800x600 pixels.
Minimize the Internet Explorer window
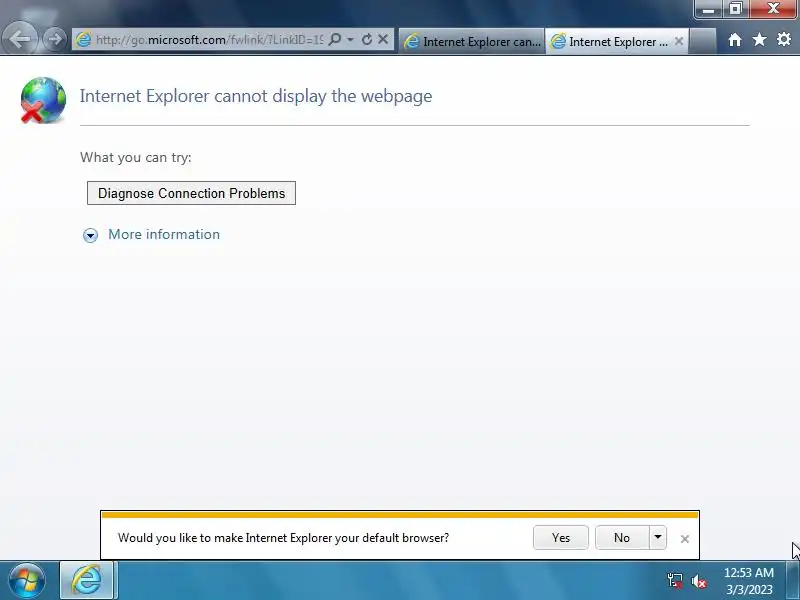click(708, 9)
